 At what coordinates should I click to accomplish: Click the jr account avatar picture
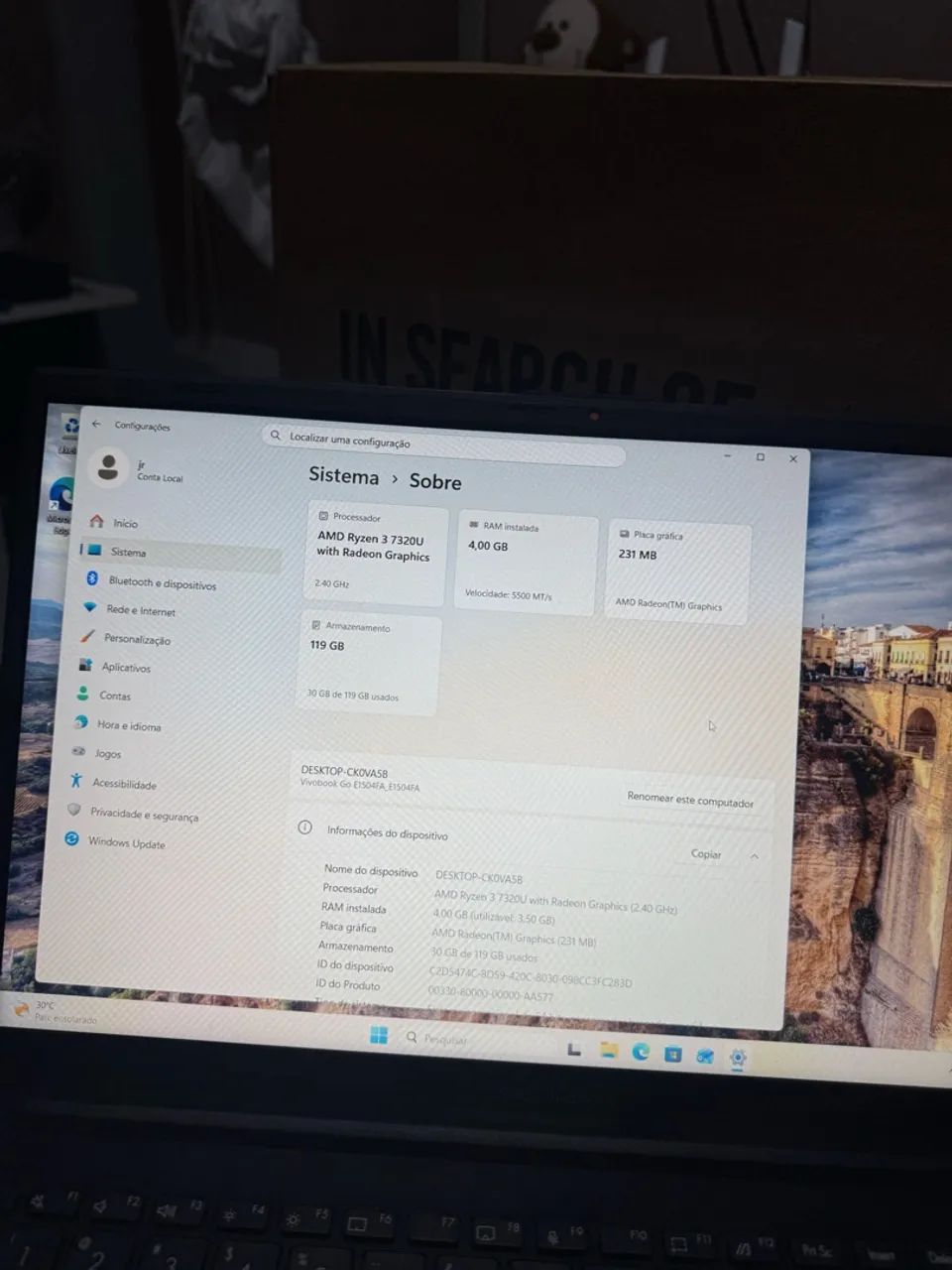click(x=108, y=466)
